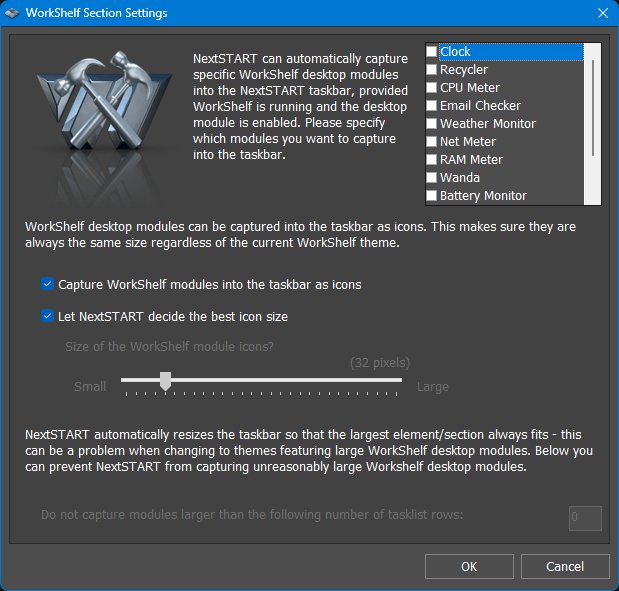This screenshot has height=591, width=619.
Task: Select the Battery Monitor list entry
Action: point(483,195)
